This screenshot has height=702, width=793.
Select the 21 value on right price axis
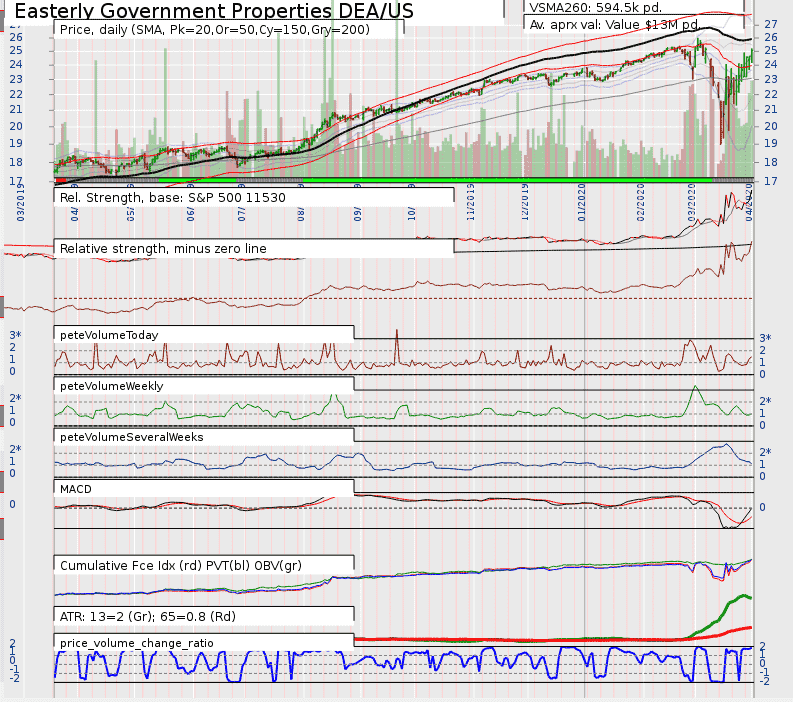771,109
